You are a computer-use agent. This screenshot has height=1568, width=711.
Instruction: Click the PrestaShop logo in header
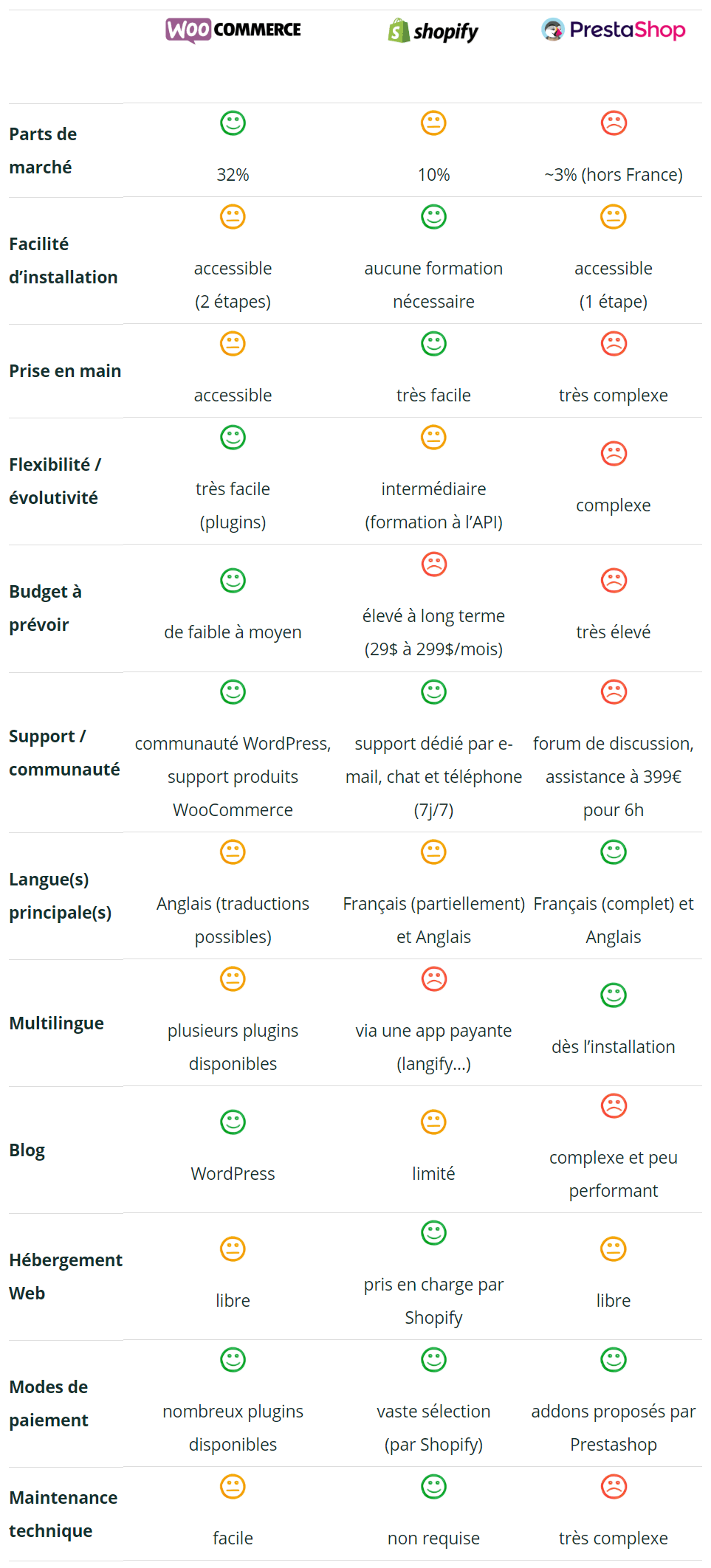pos(614,30)
